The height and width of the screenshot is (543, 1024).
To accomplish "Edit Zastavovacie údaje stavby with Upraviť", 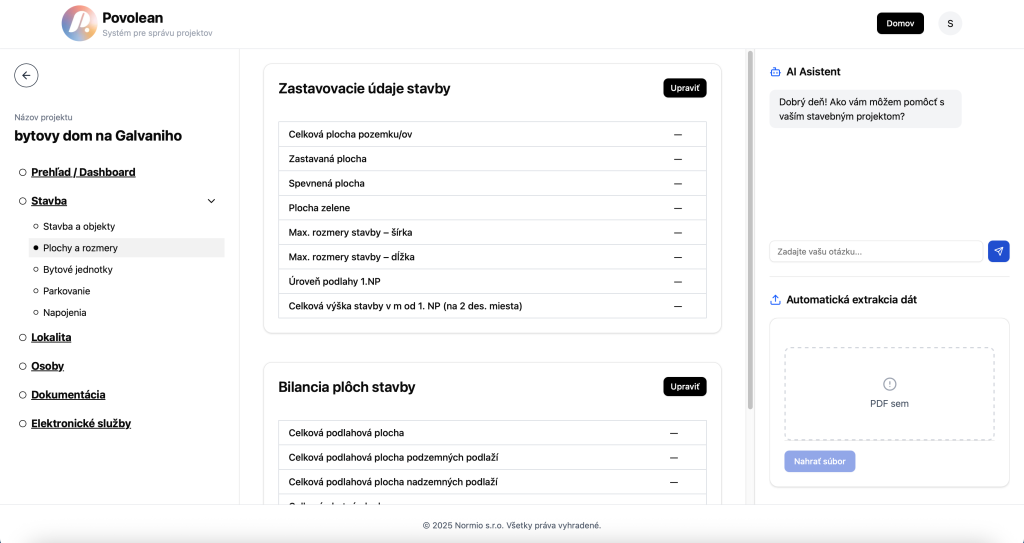I will coord(684,88).
